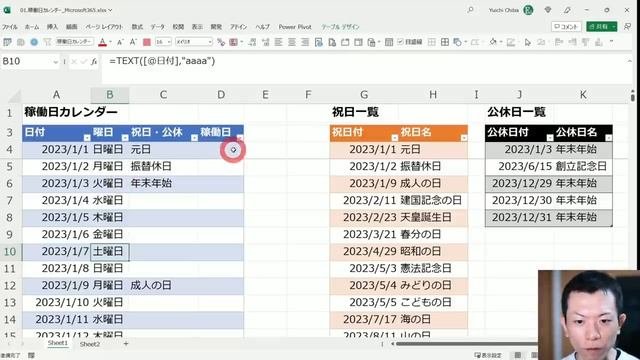Open the ファイル menu

[x=10, y=27]
